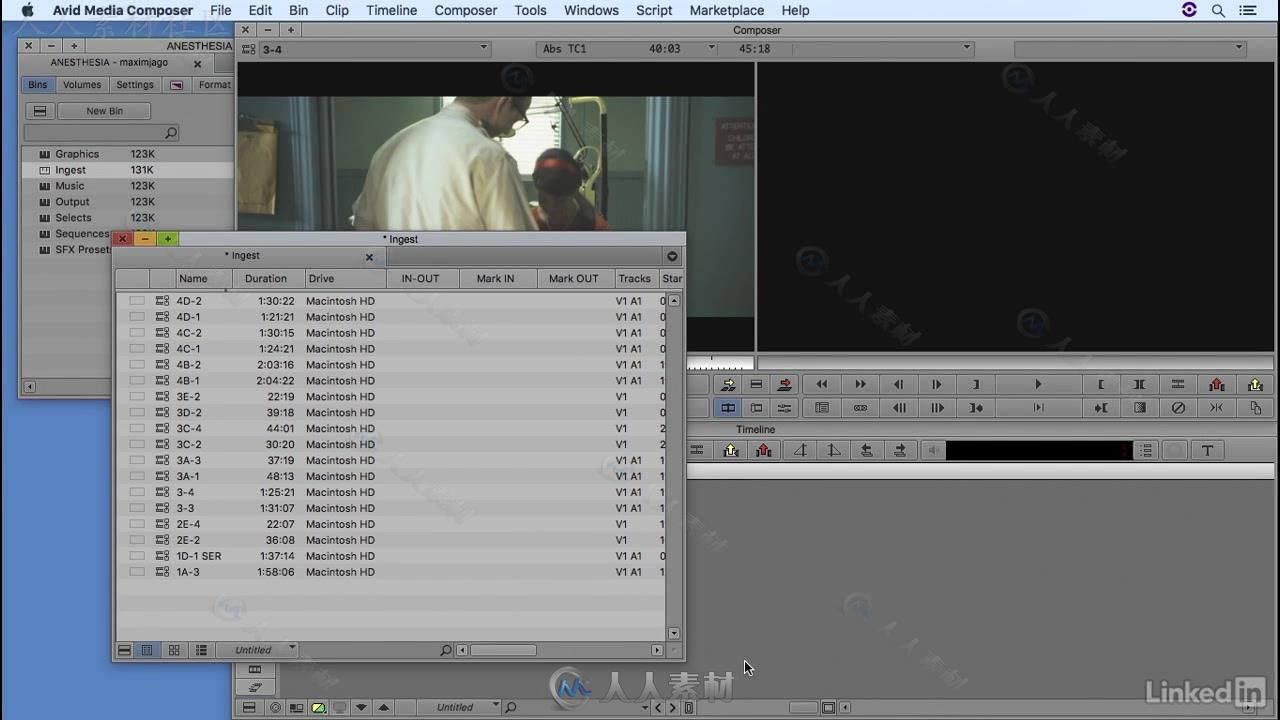Open the Script menu
This screenshot has width=1280, height=720.
[x=654, y=10]
